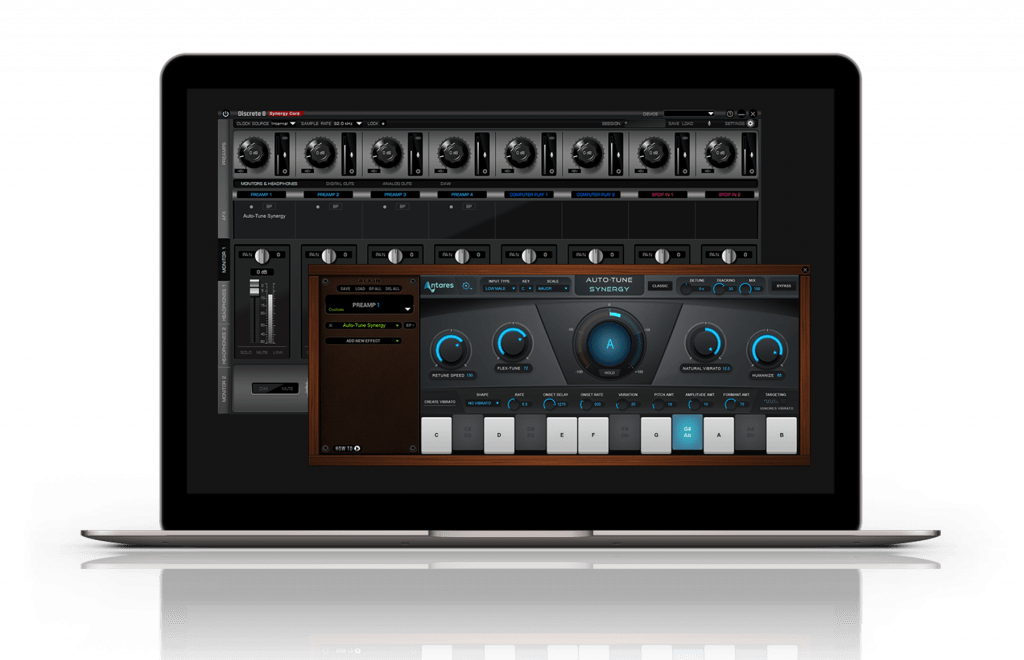Viewport: 1024px width, 660px height.
Task: Click Add New Effect in the rack
Action: tap(363, 341)
